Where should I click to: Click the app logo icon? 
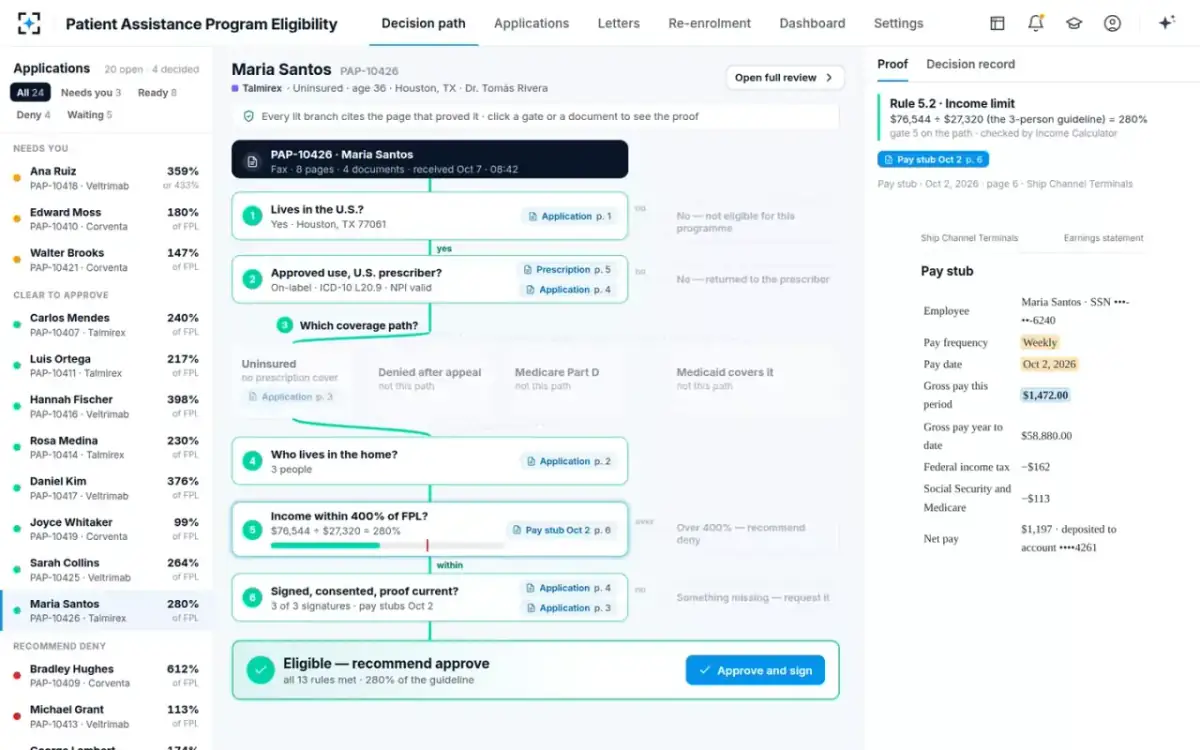coord(30,23)
